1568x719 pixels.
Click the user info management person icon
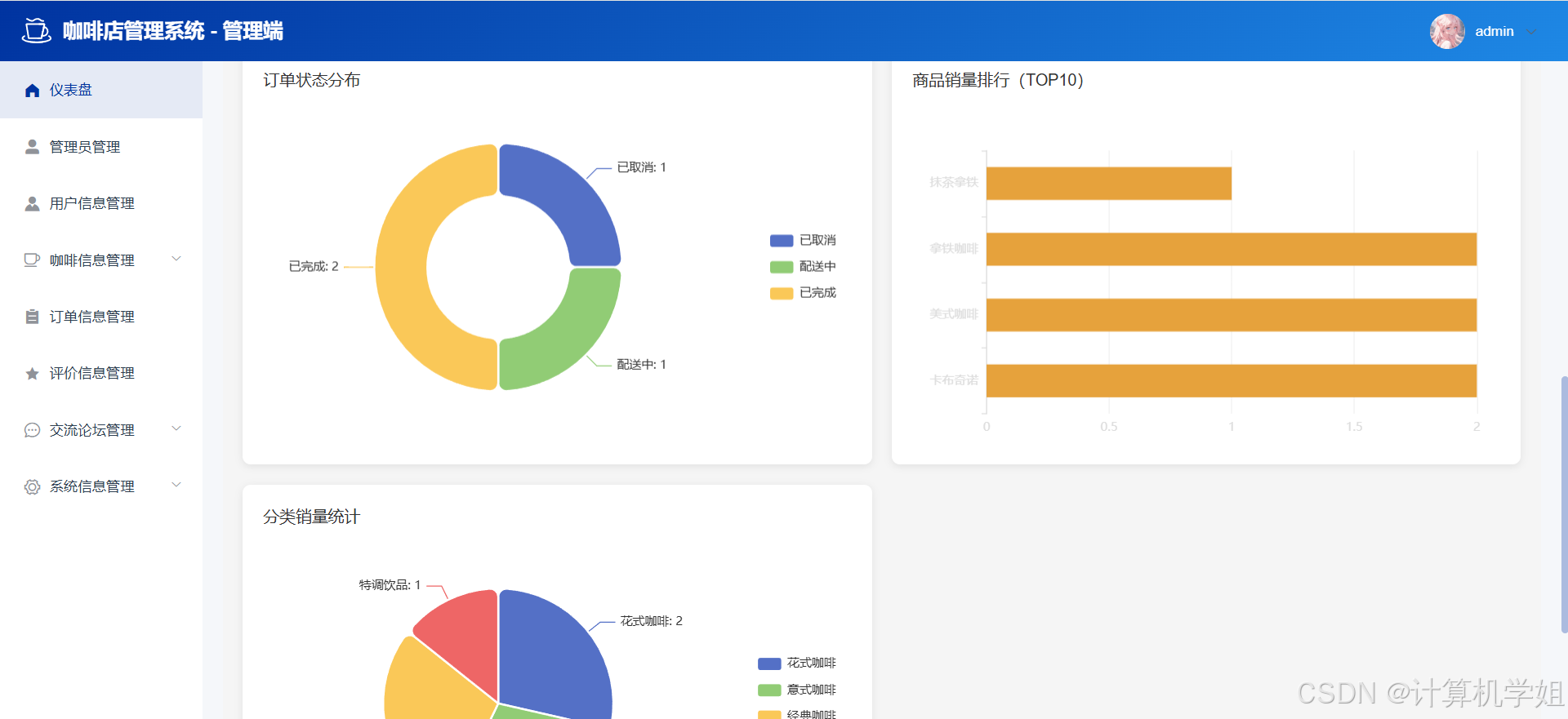click(32, 203)
